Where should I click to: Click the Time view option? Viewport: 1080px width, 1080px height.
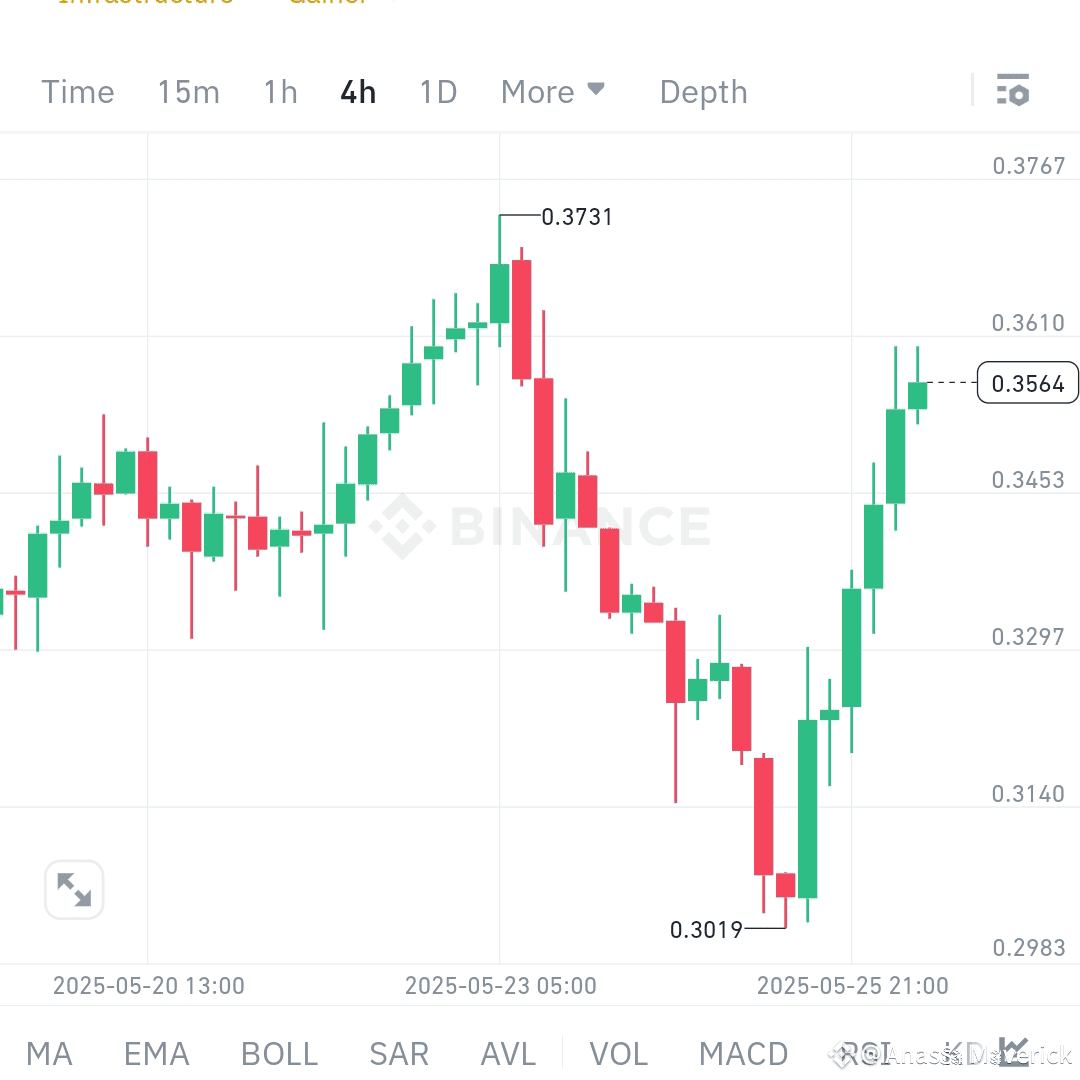pos(77,91)
